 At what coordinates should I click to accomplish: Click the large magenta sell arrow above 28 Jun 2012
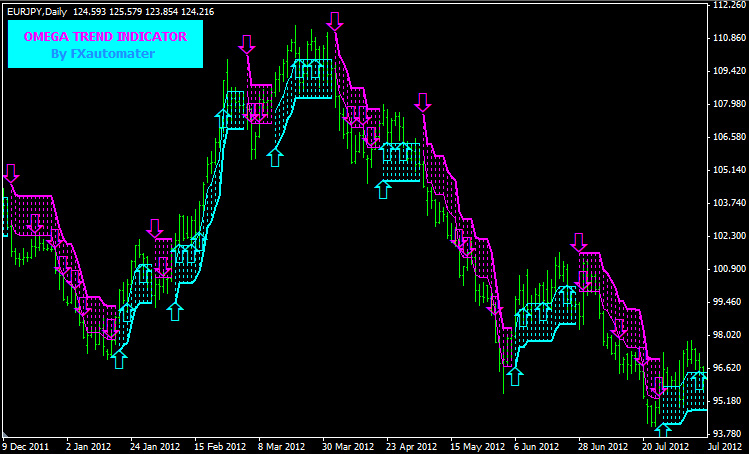579,243
